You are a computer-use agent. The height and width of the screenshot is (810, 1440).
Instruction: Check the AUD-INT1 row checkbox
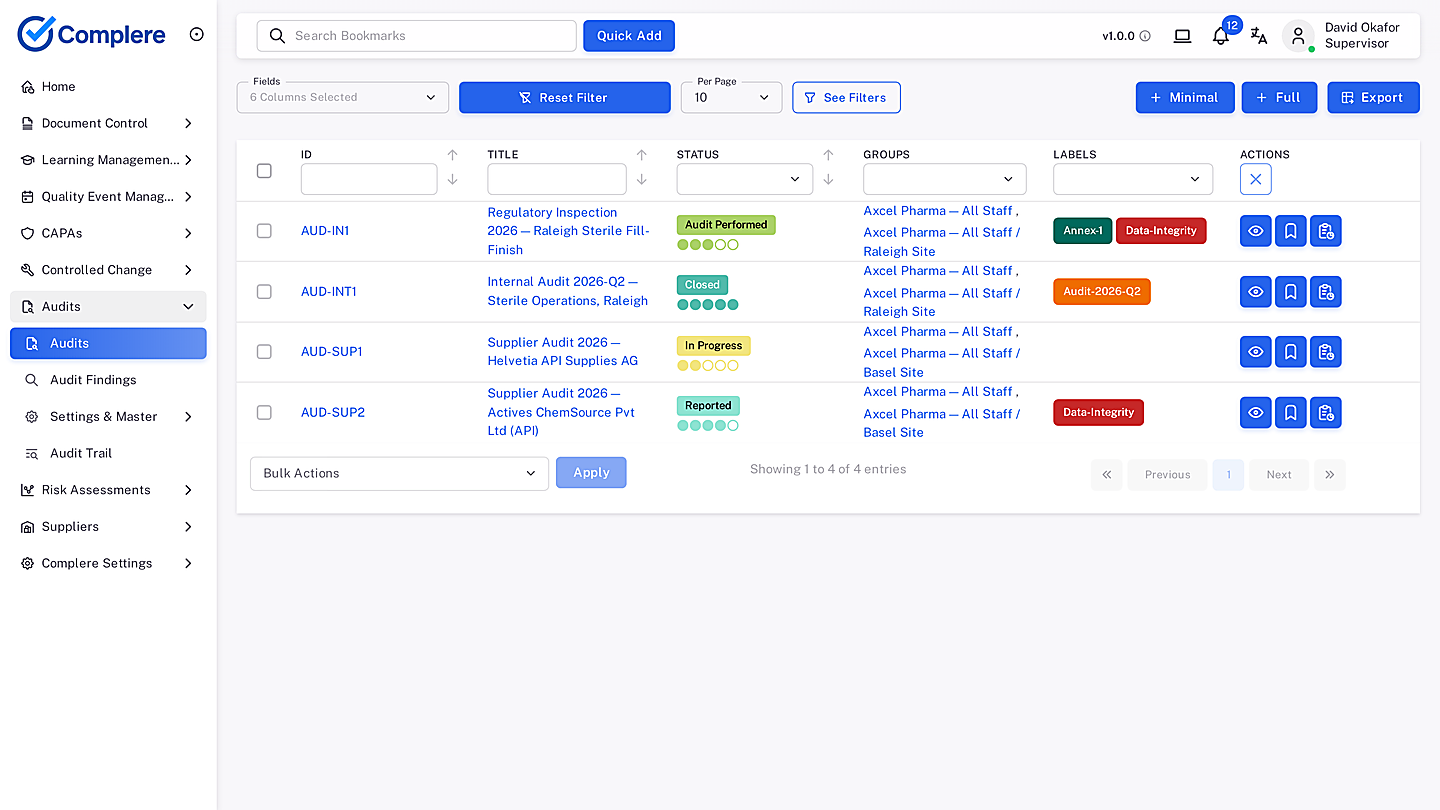coord(264,292)
